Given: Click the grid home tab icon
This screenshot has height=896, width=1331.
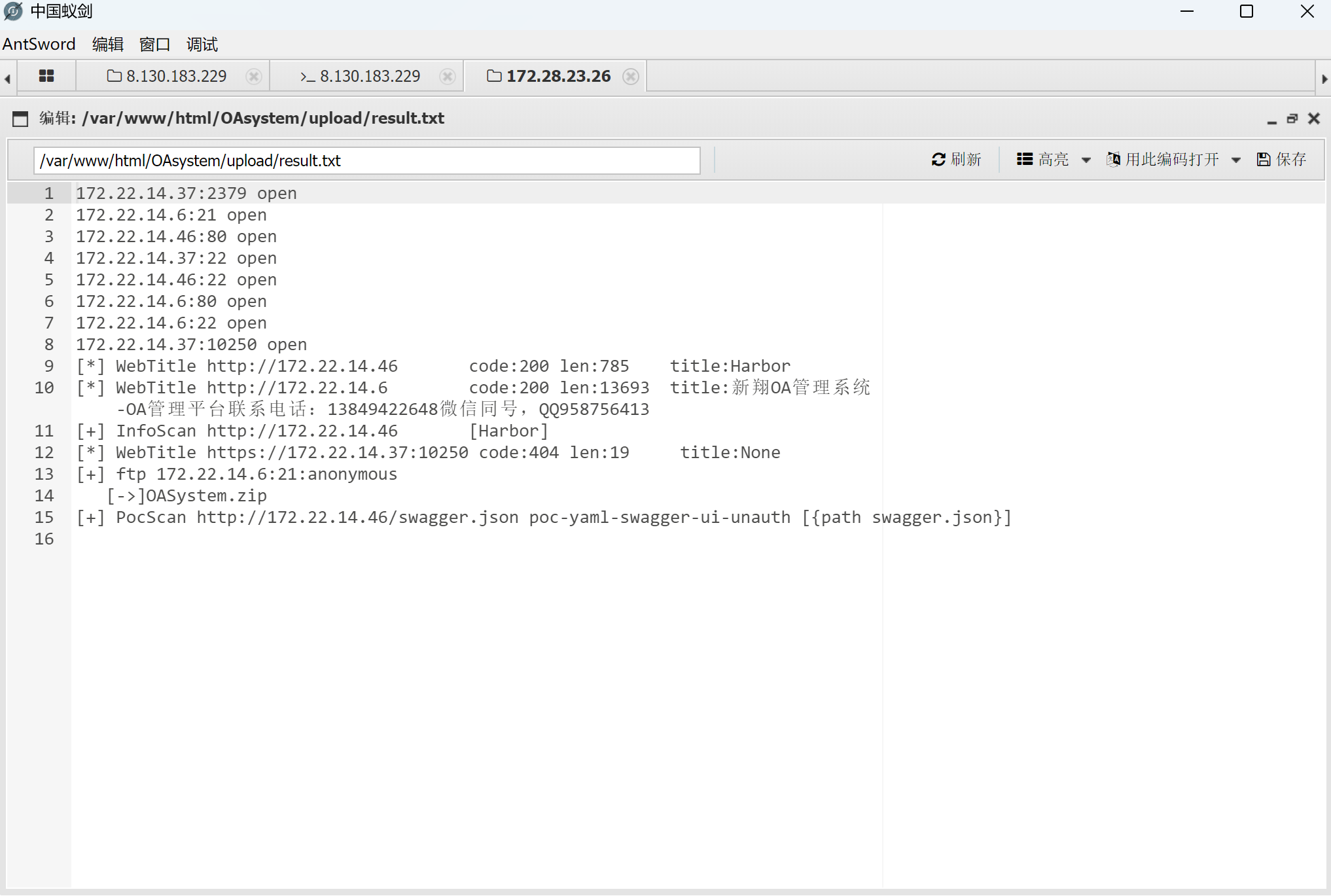Looking at the screenshot, I should point(46,76).
